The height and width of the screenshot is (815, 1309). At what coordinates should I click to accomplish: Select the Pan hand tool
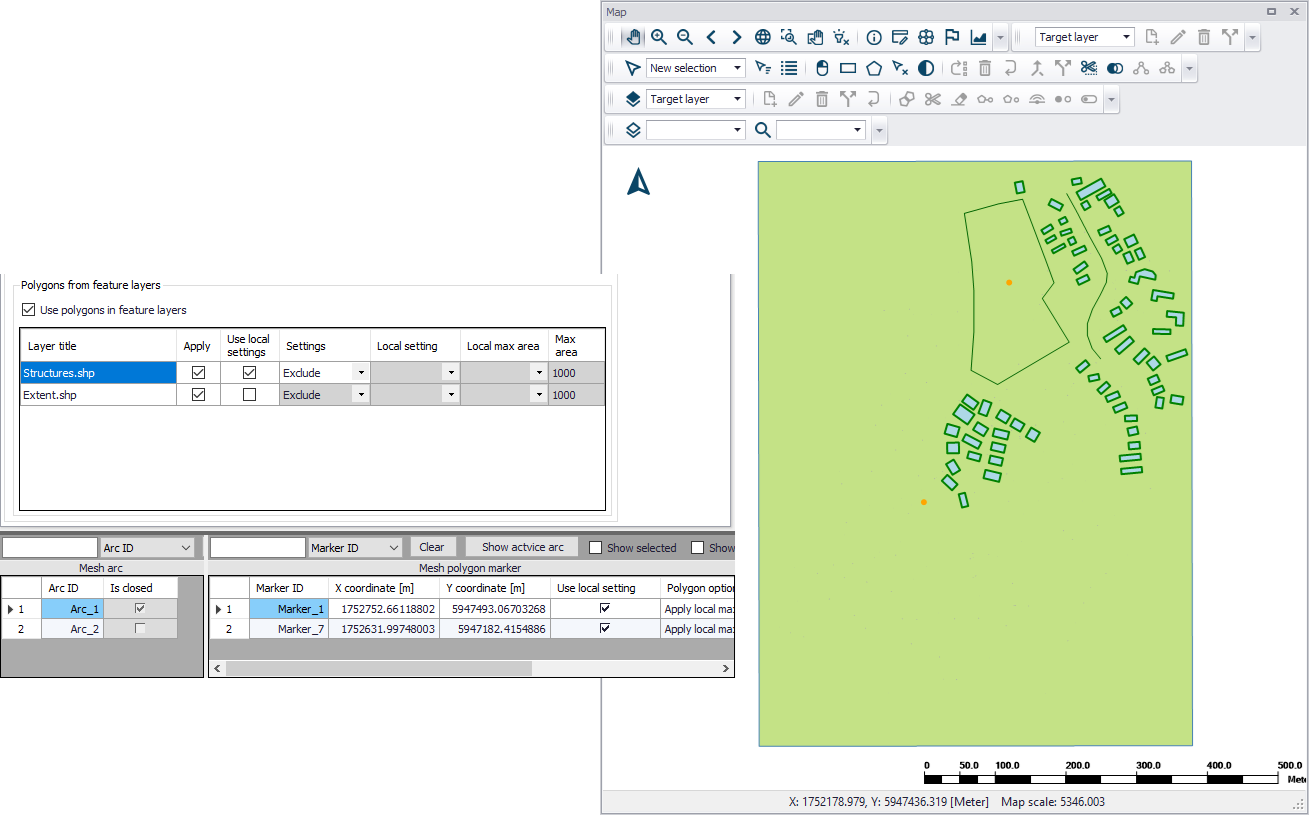[x=633, y=37]
